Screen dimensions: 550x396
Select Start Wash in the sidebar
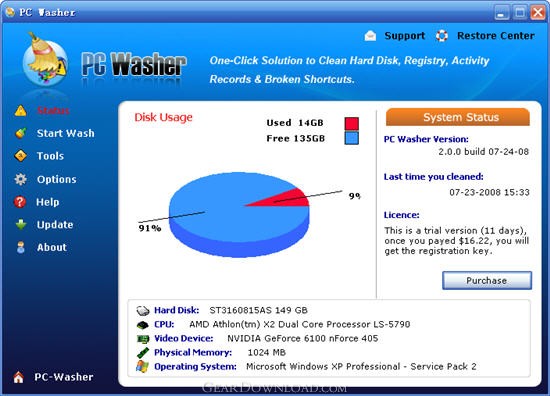click(x=66, y=133)
